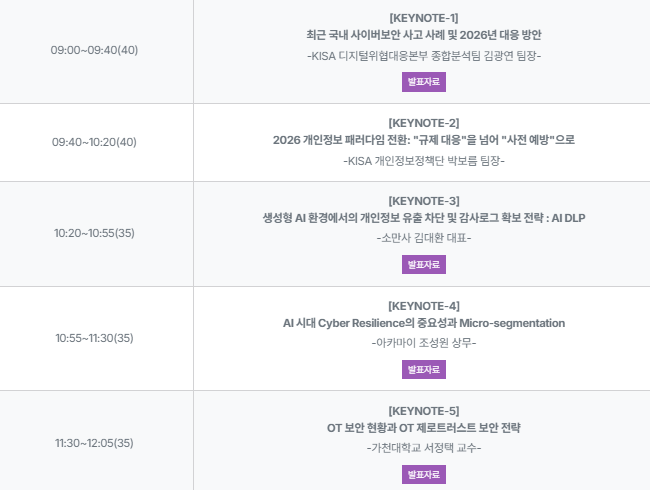650x490 pixels.
Task: Click speaker line 'KISA 개인정보정책단 박보름 팀장'
Action: (x=423, y=160)
